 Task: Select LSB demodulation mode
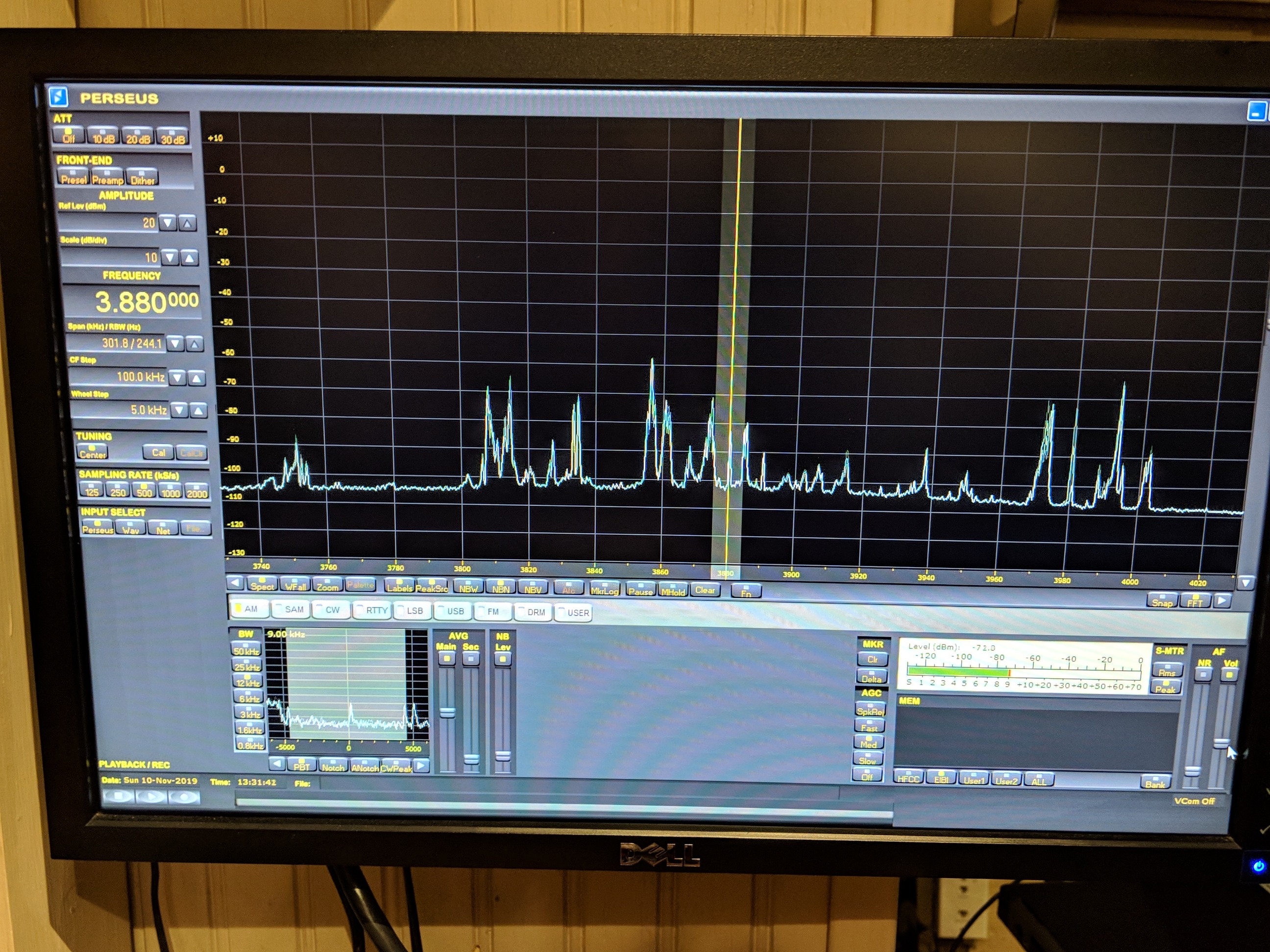[412, 611]
